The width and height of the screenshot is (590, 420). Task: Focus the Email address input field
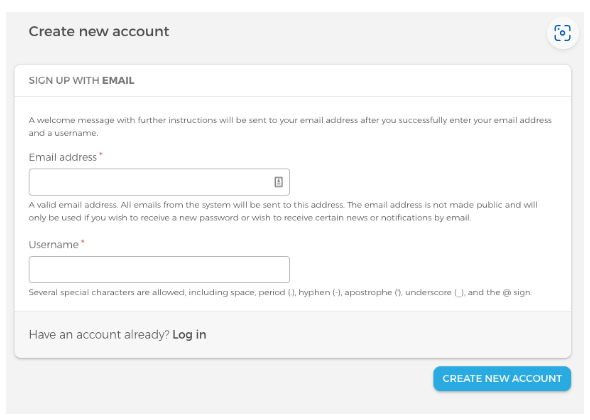click(x=159, y=182)
